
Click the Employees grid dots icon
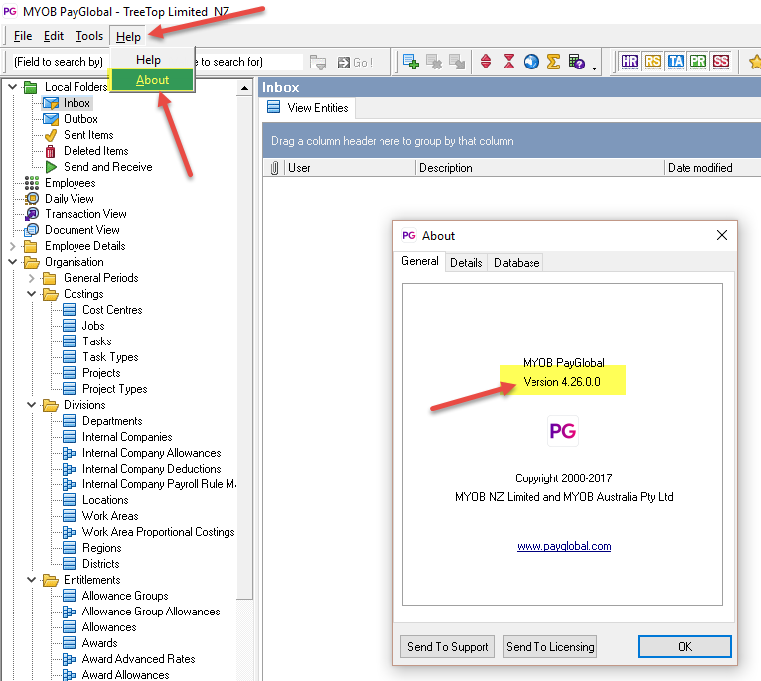(32, 183)
